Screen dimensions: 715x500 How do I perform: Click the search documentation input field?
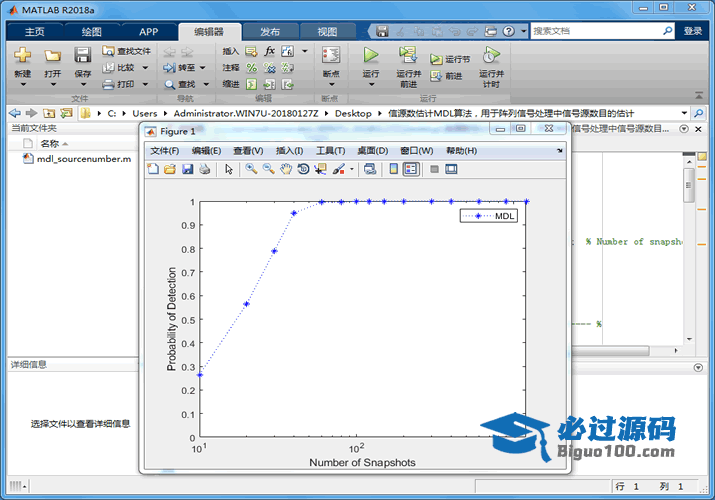coord(596,31)
